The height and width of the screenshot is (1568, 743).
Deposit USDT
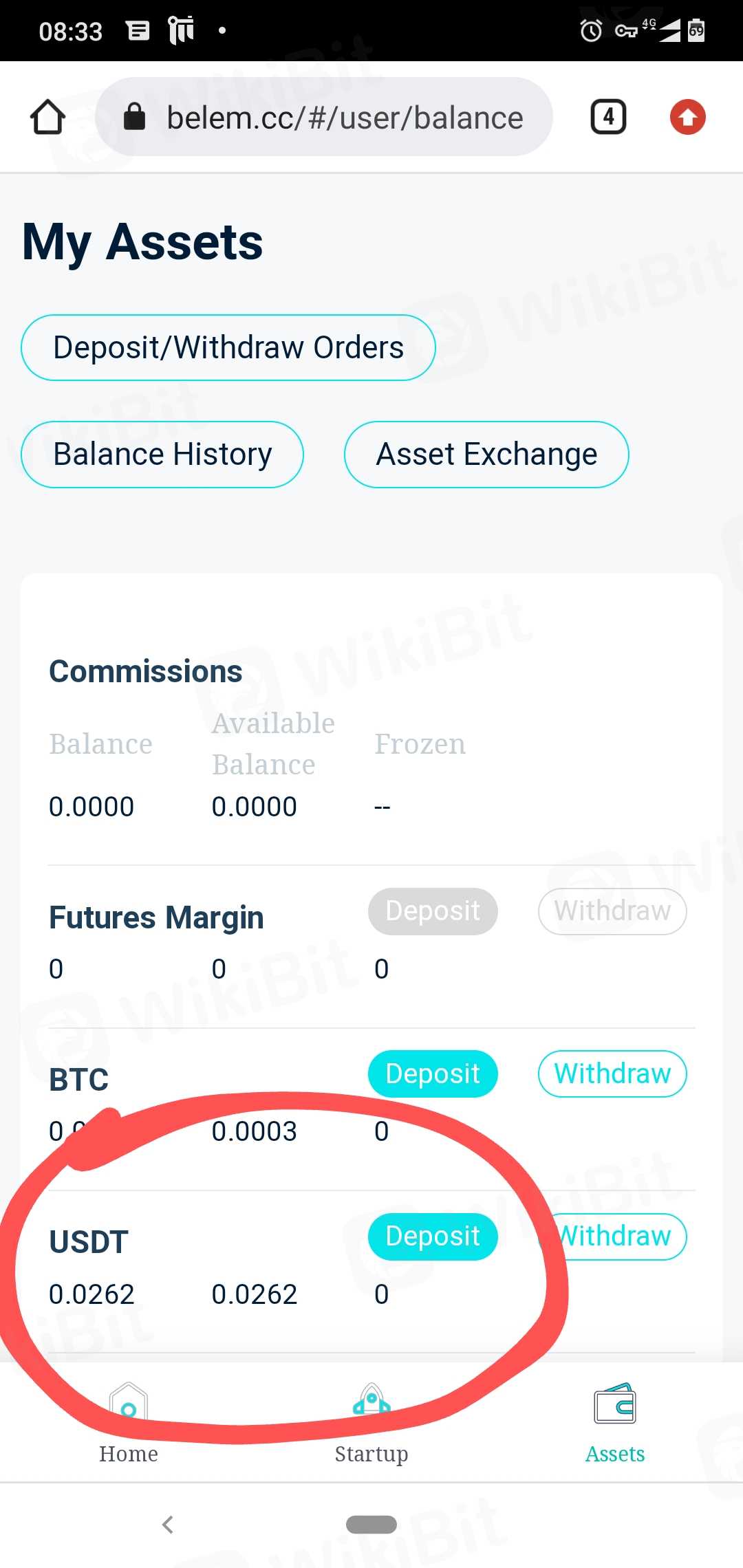(433, 1236)
